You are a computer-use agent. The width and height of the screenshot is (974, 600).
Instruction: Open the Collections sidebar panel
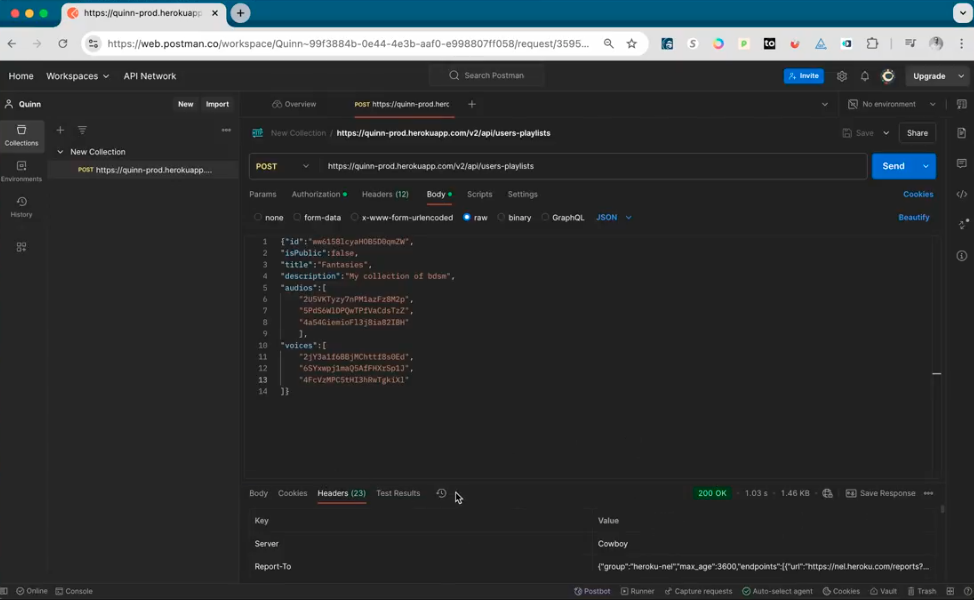(21, 135)
